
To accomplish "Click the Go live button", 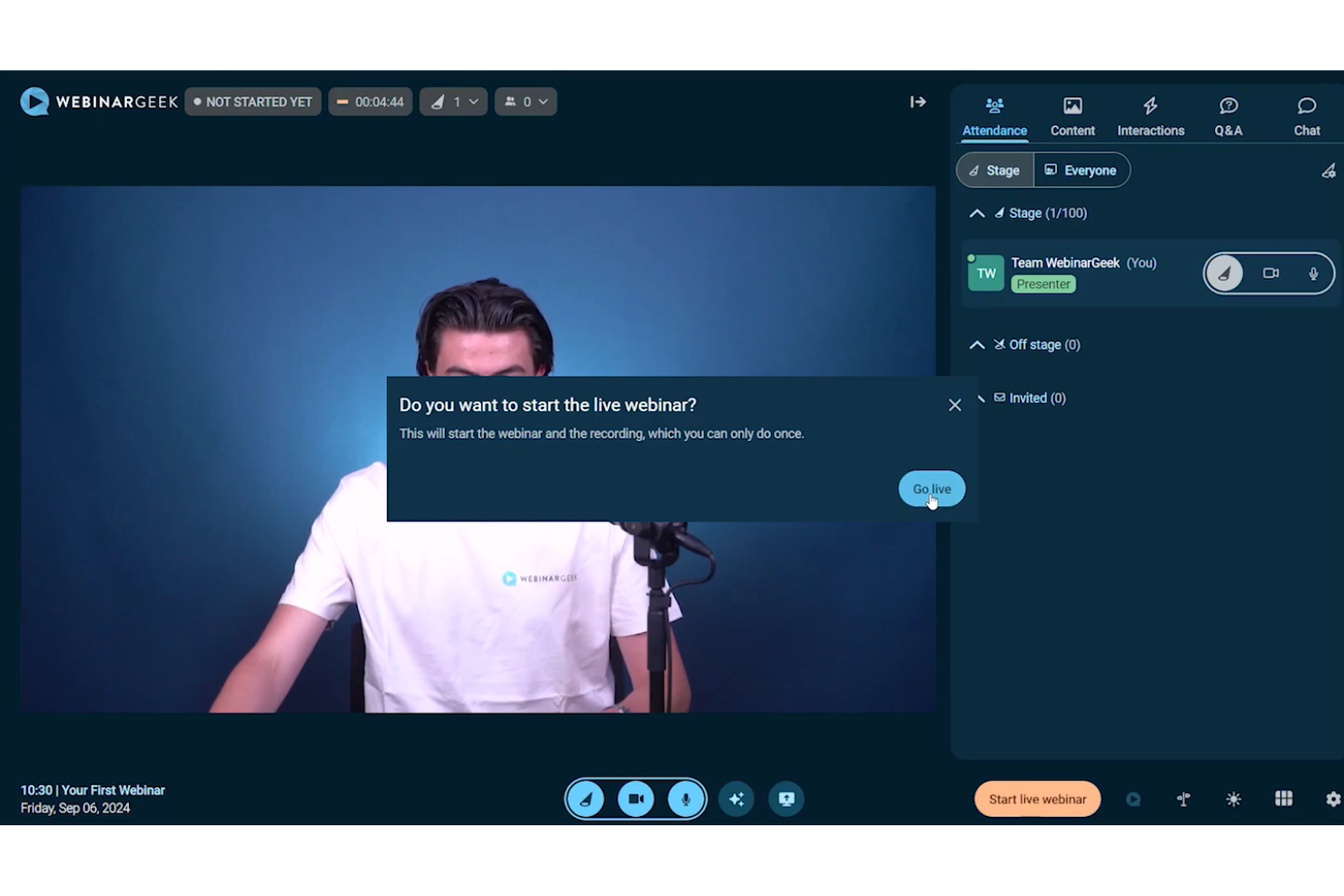I will (x=931, y=488).
